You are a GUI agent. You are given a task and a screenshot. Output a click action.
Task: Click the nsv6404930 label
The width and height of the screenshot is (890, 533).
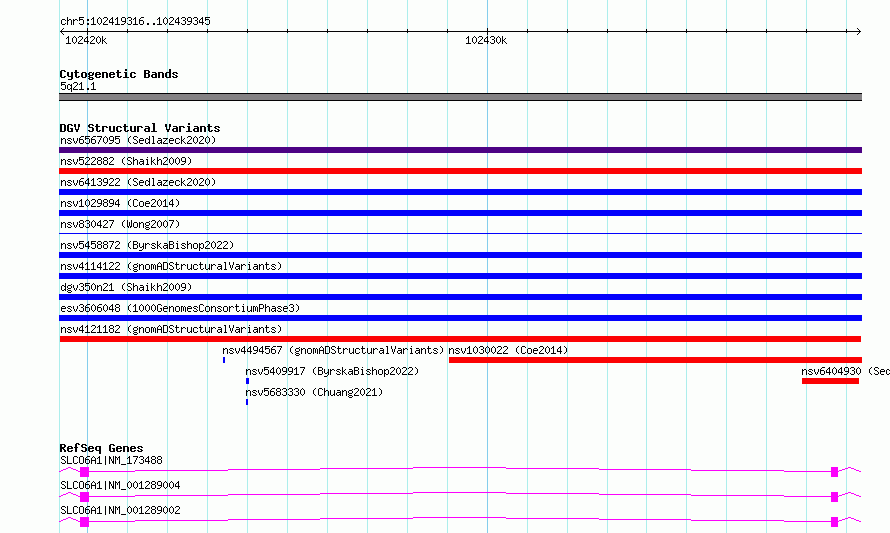pyautogui.click(x=831, y=371)
